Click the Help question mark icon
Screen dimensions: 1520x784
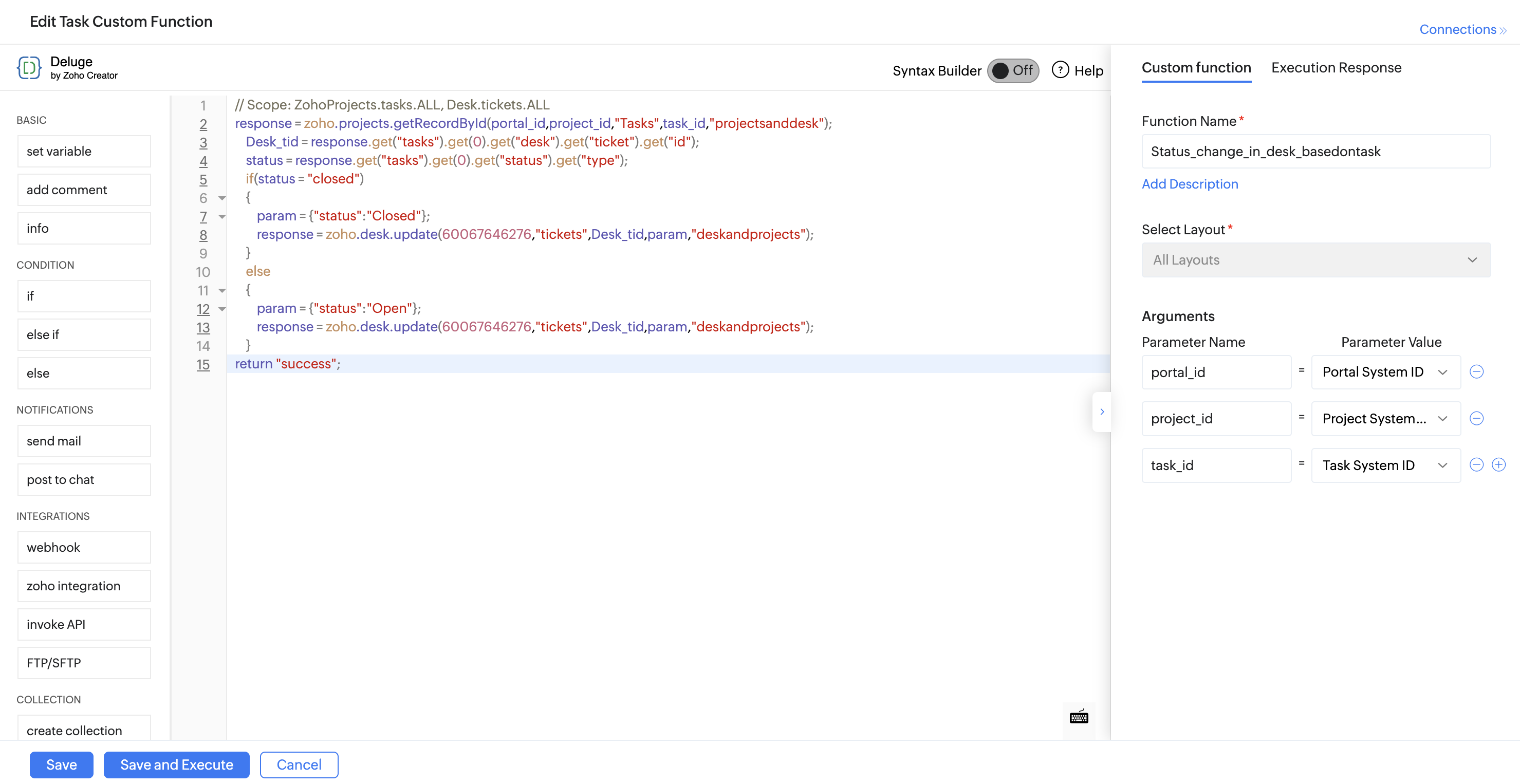point(1060,70)
